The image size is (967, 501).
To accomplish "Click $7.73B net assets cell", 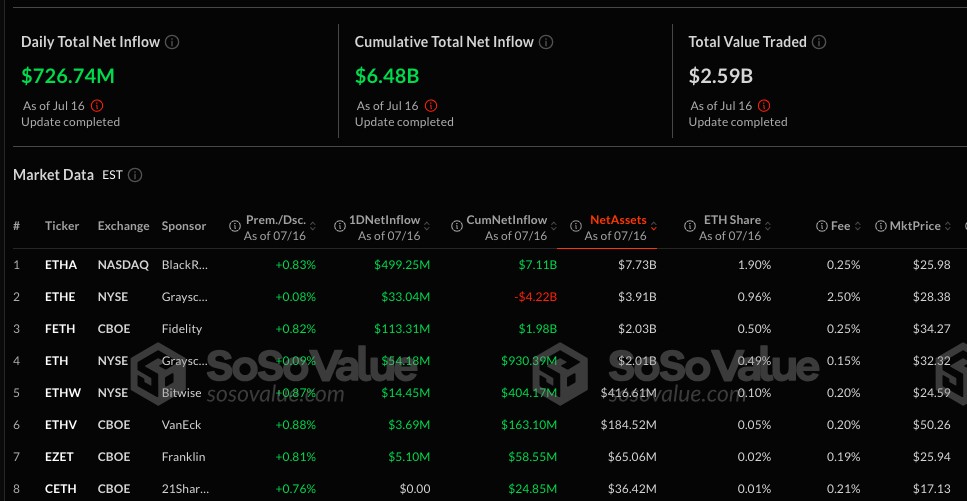I will (638, 265).
